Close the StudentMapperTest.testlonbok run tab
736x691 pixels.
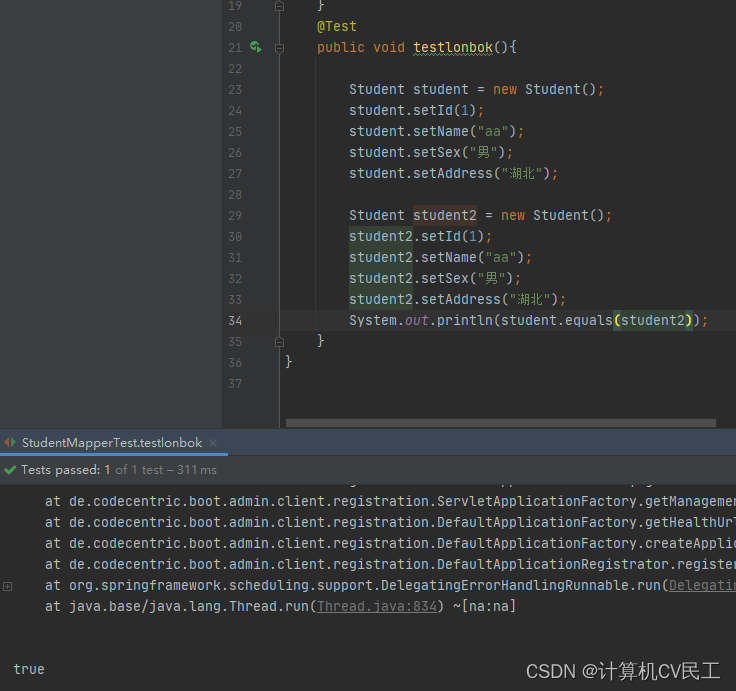click(x=213, y=443)
